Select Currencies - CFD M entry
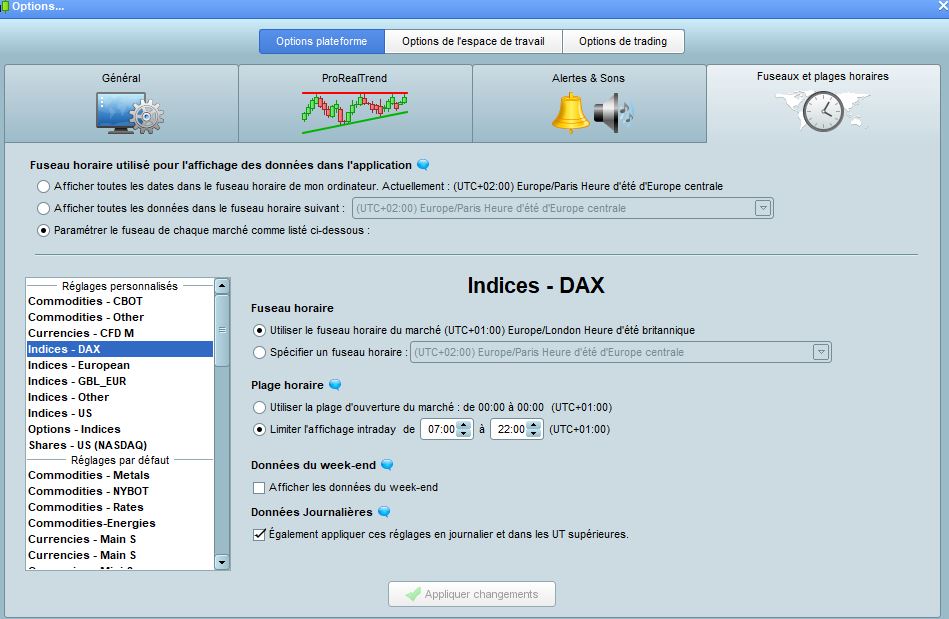The height and width of the screenshot is (619, 949). click(x=120, y=333)
